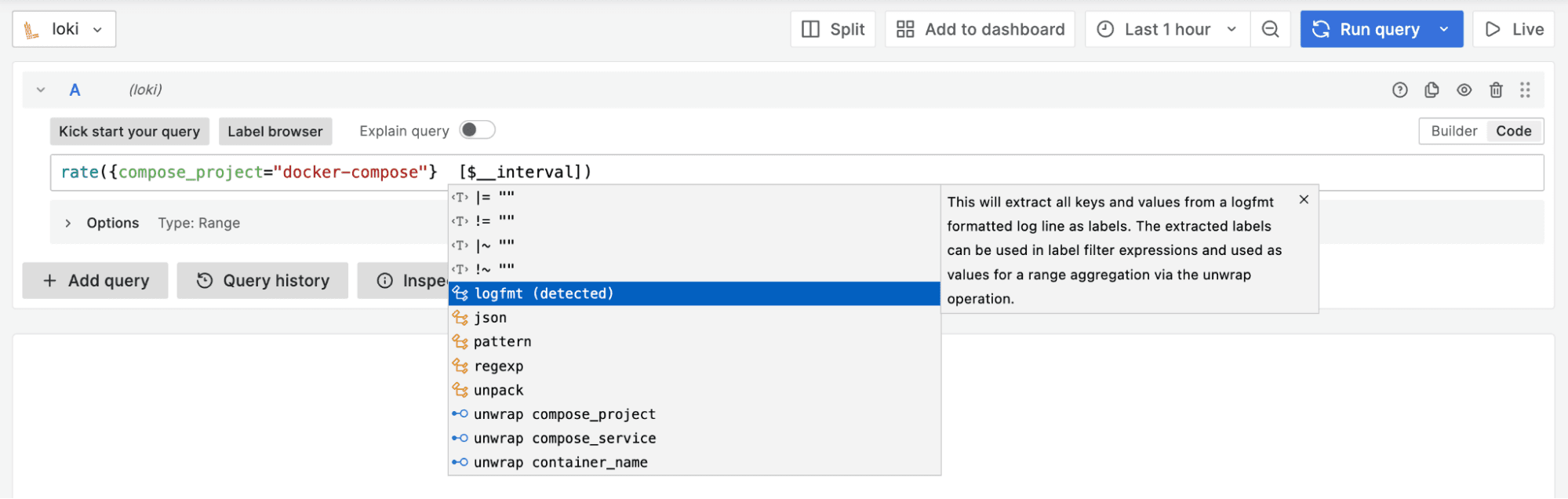Choose the unpack parser suggestion
The height and width of the screenshot is (499, 1568).
coord(694,391)
